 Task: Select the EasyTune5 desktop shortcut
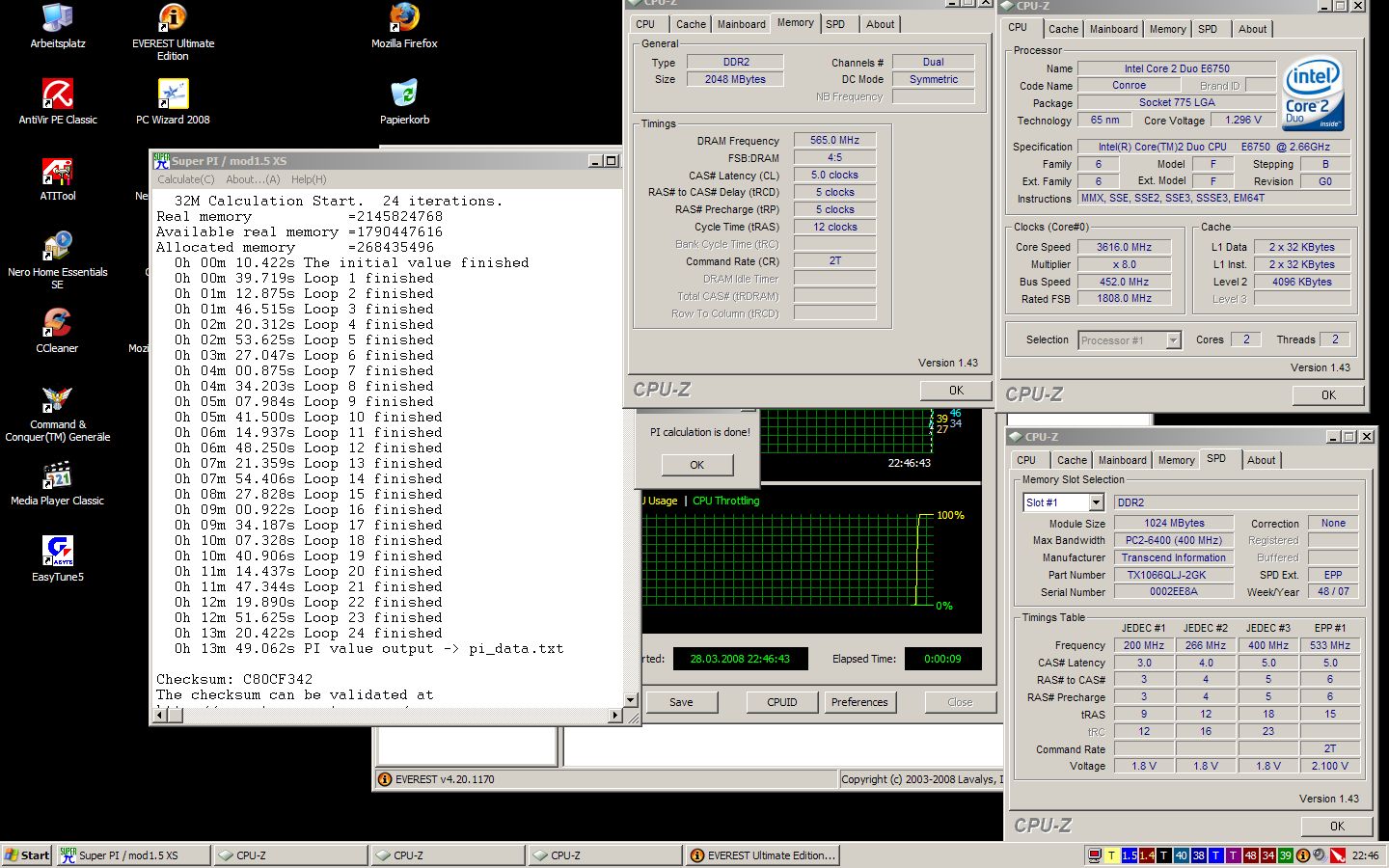[58, 559]
